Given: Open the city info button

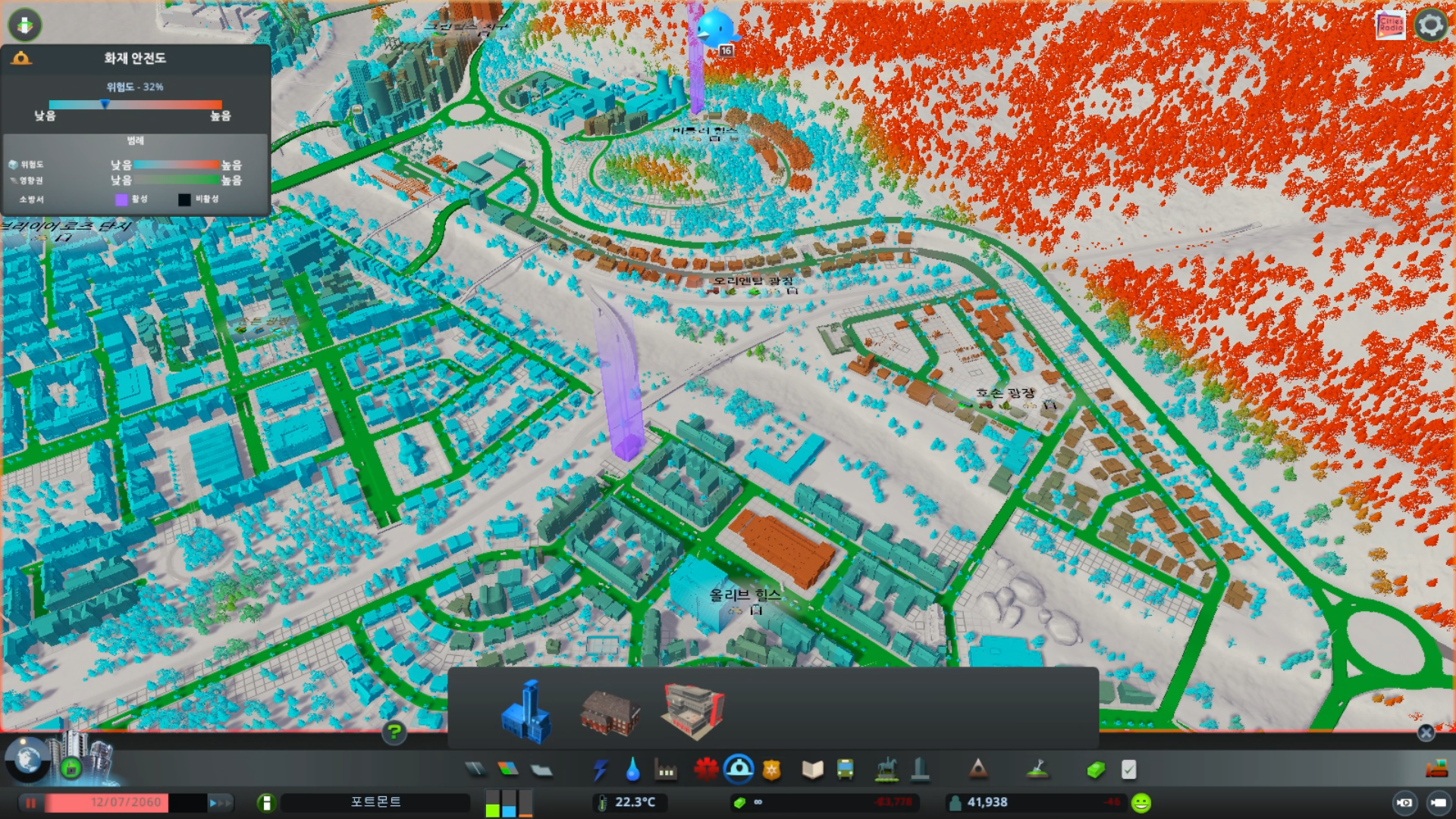Looking at the screenshot, I should point(266,802).
